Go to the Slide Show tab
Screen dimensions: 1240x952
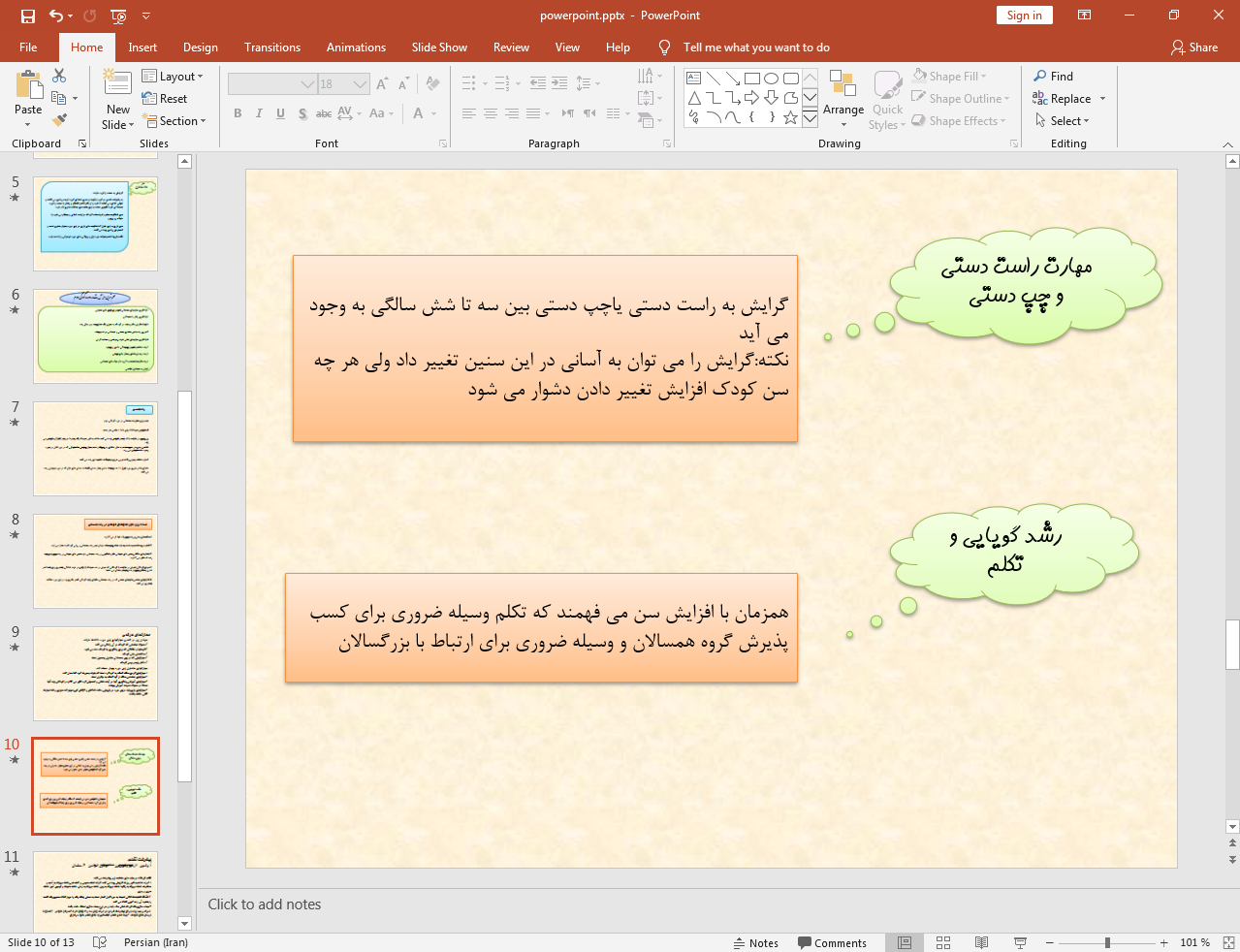[x=439, y=48]
